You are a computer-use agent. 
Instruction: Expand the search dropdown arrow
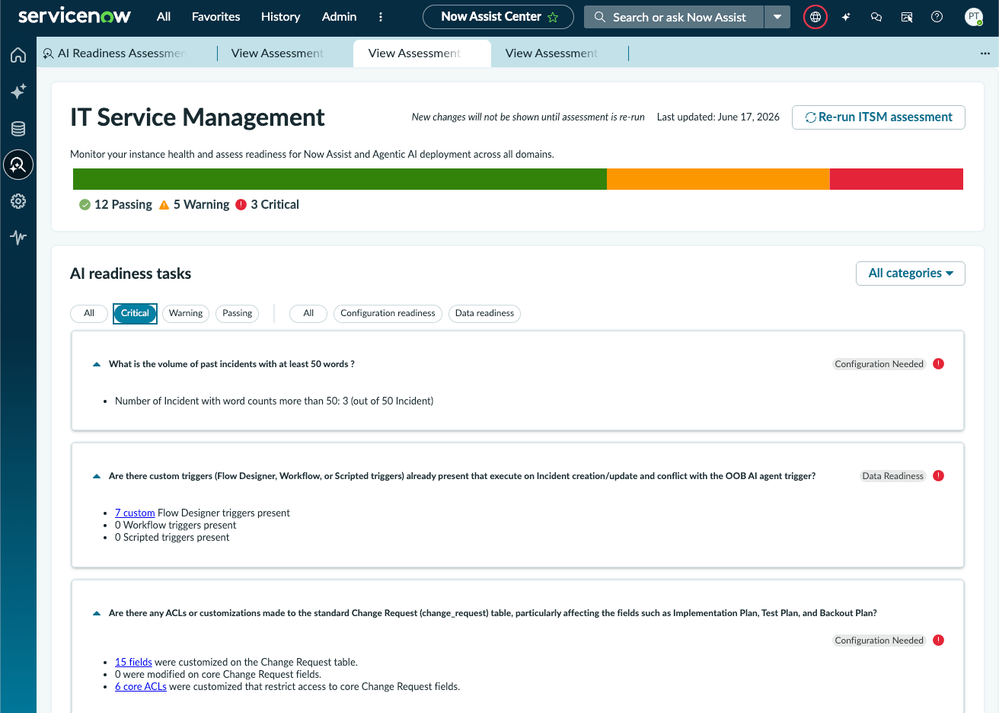coord(777,17)
